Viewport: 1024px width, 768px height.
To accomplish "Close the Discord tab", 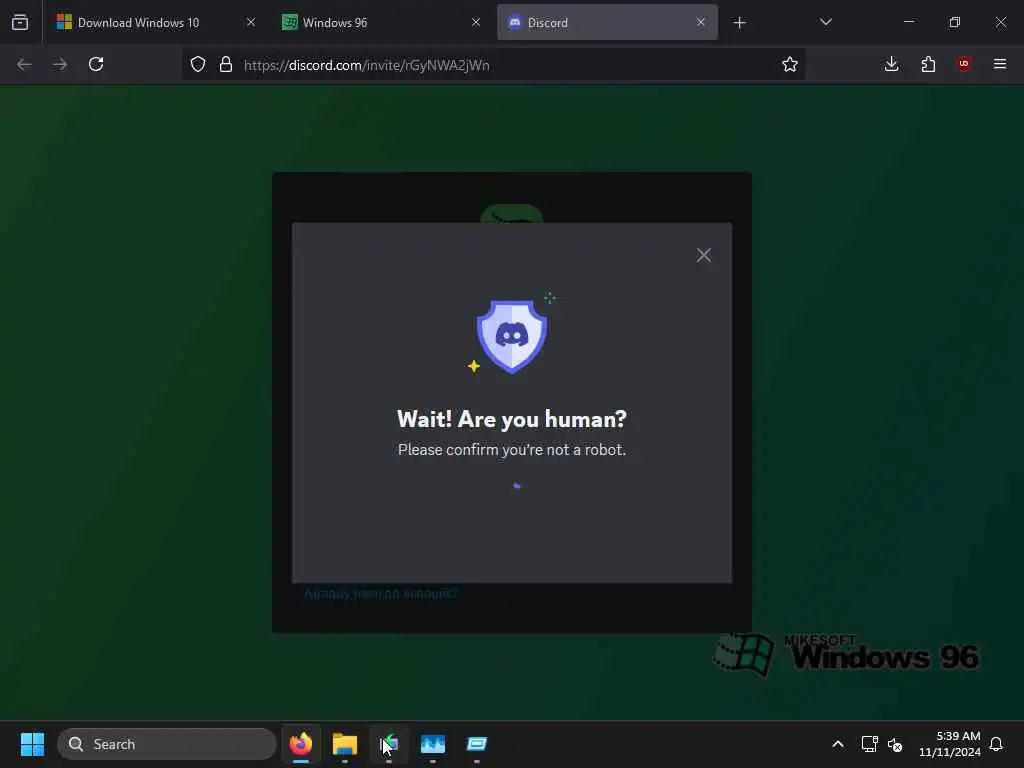I will (x=701, y=22).
